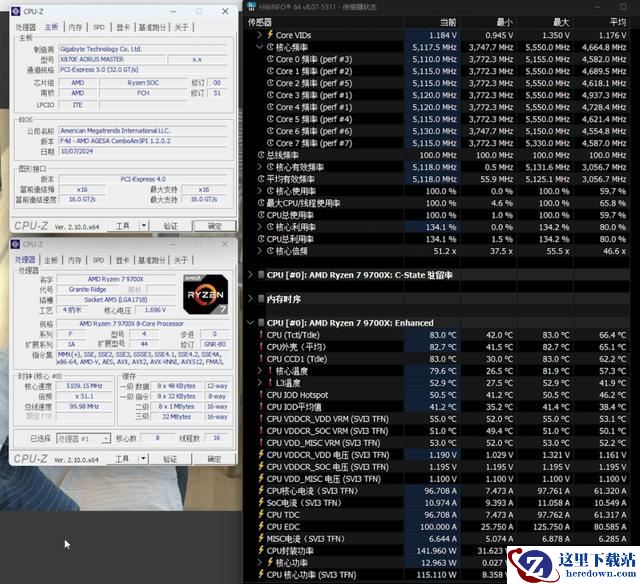
Task: Expand the C-State 驻留率 section
Action: 251,275
